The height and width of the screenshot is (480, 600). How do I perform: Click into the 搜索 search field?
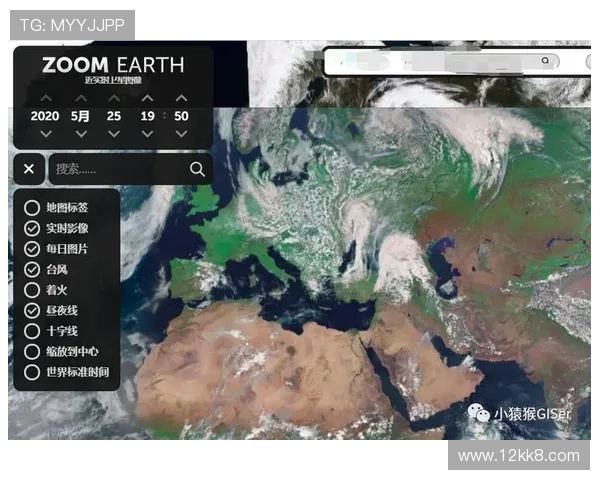tap(115, 169)
